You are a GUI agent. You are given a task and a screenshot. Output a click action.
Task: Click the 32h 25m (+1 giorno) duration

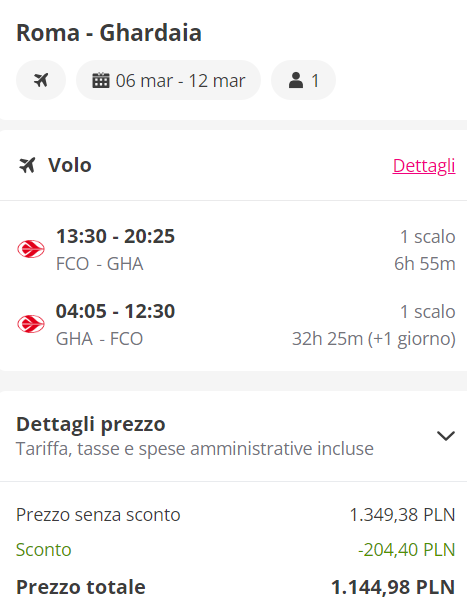(374, 339)
